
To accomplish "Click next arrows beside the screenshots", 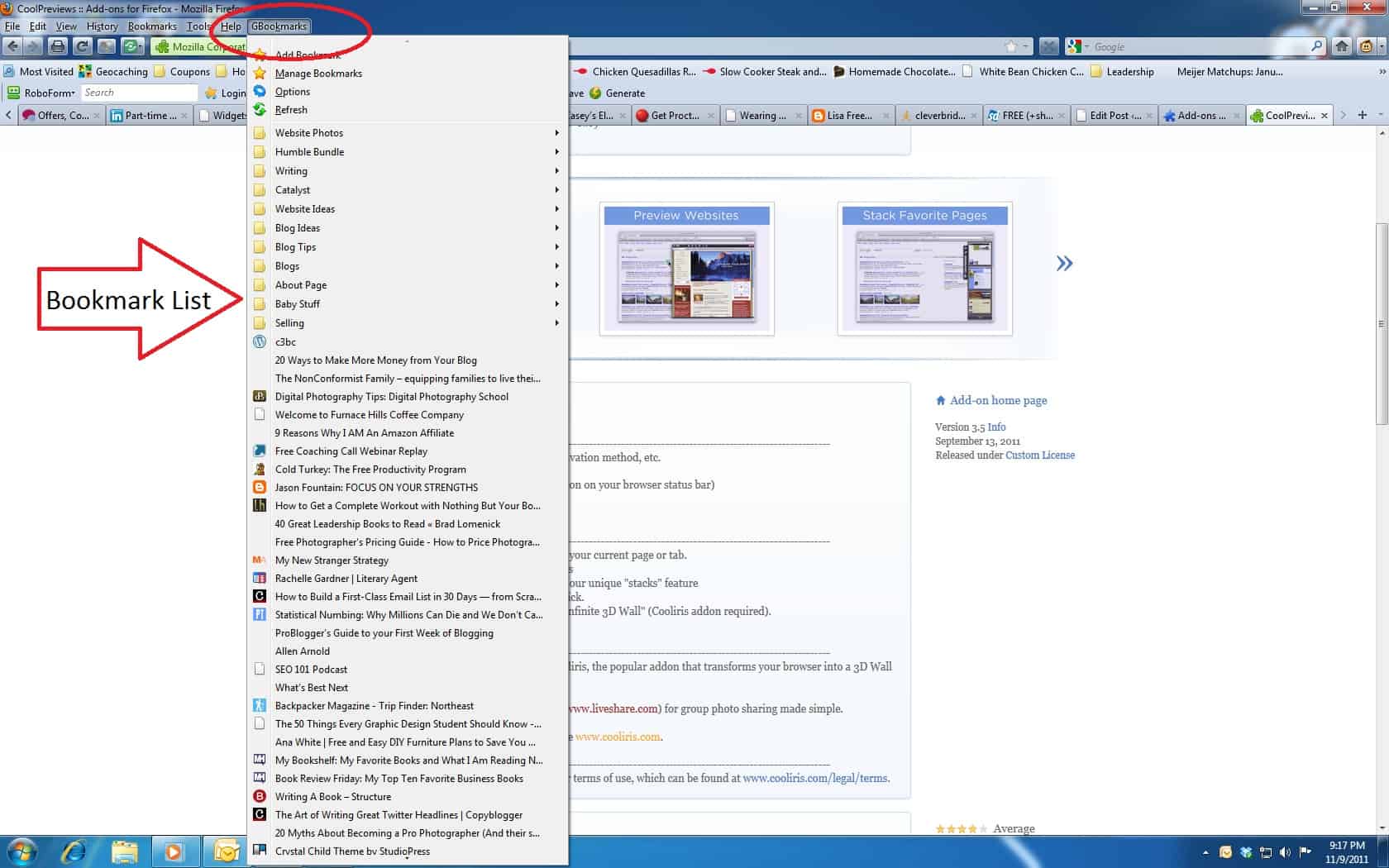I will point(1065,263).
